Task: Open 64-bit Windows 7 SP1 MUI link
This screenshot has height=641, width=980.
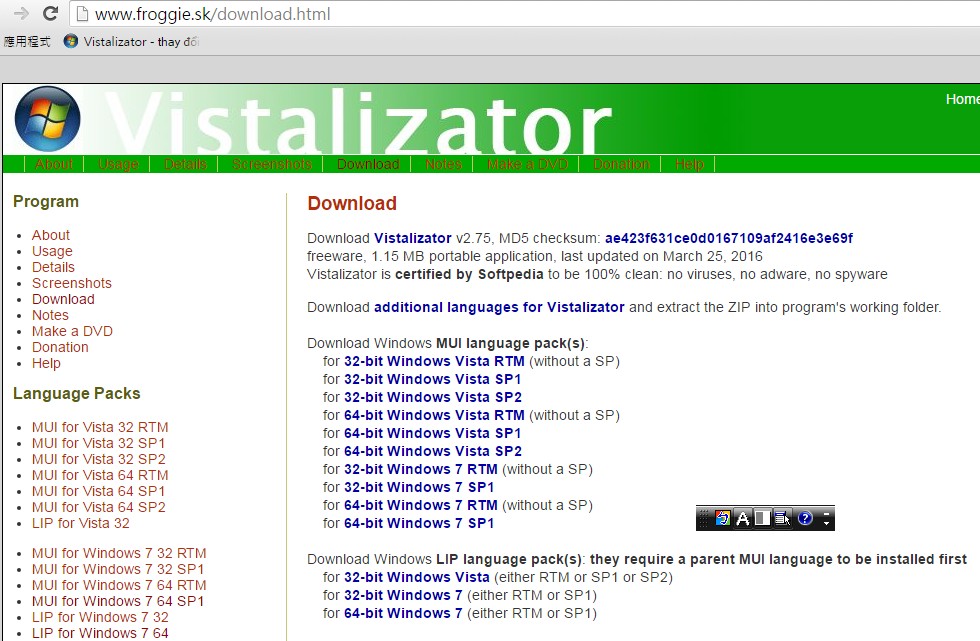Action: click(x=419, y=524)
